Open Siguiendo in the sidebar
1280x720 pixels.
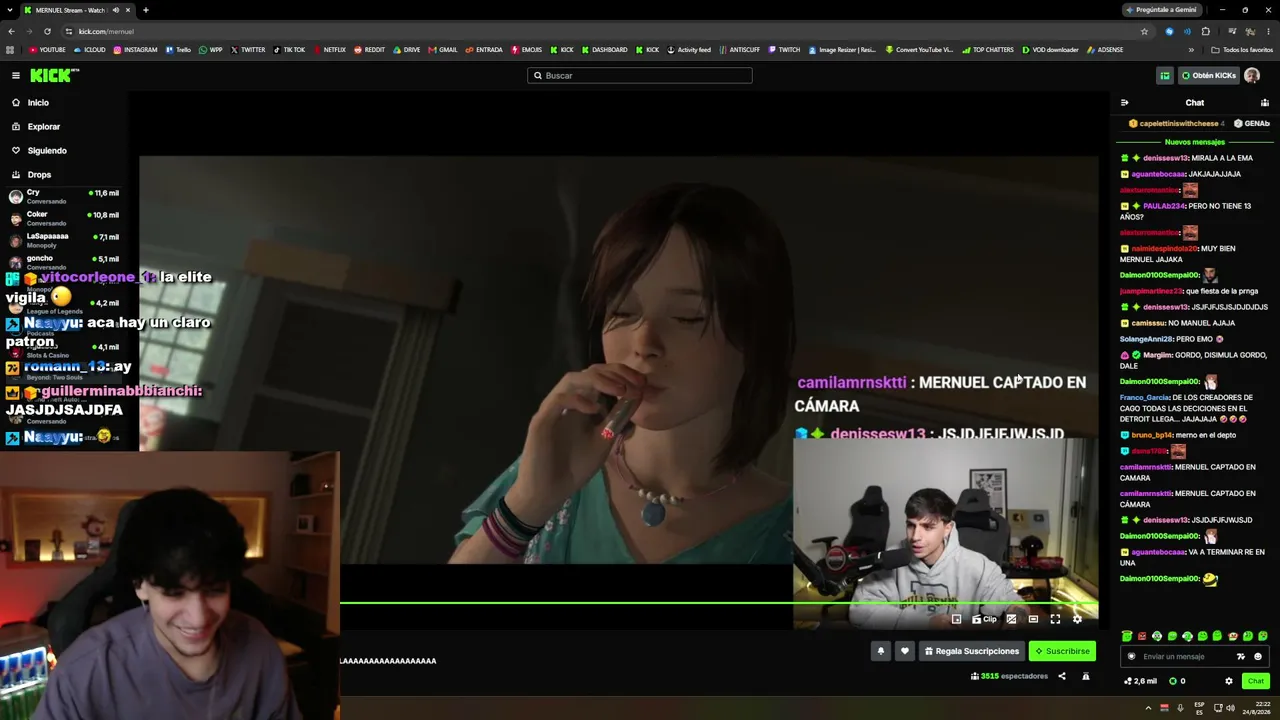click(46, 150)
